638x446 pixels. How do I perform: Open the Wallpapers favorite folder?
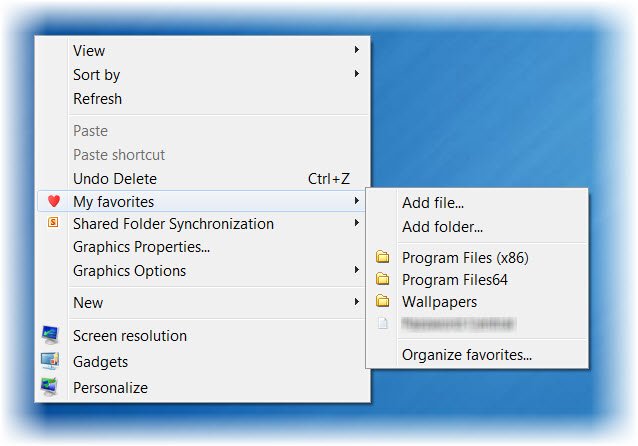[x=439, y=302]
